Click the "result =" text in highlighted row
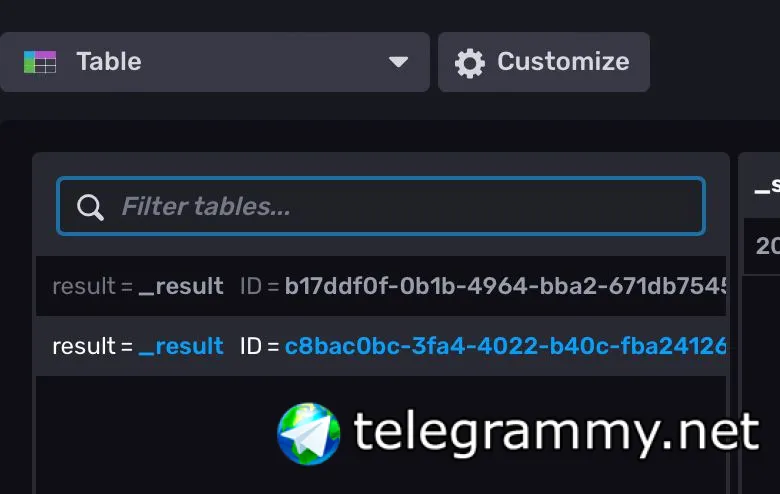Image resolution: width=780 pixels, height=494 pixels. (x=92, y=347)
